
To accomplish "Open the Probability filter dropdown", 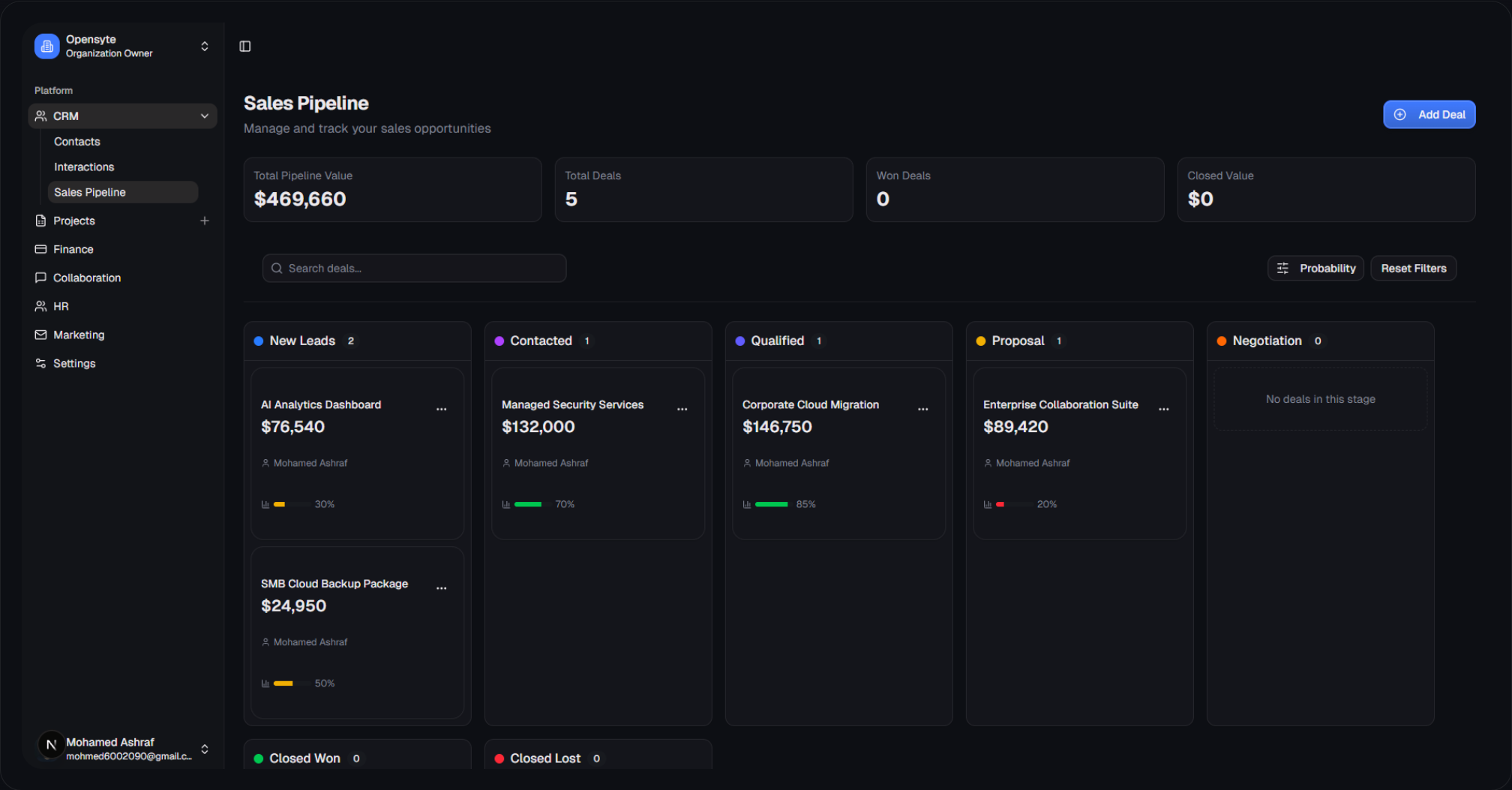I will click(x=1315, y=269).
